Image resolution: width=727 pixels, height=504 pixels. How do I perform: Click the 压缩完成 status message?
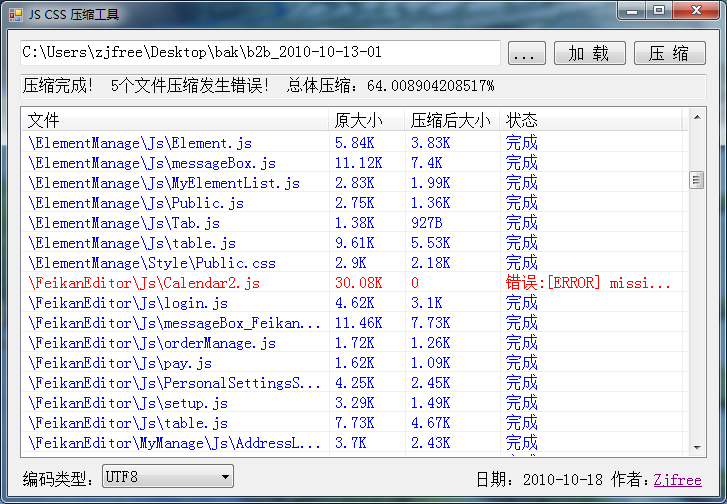[58, 86]
